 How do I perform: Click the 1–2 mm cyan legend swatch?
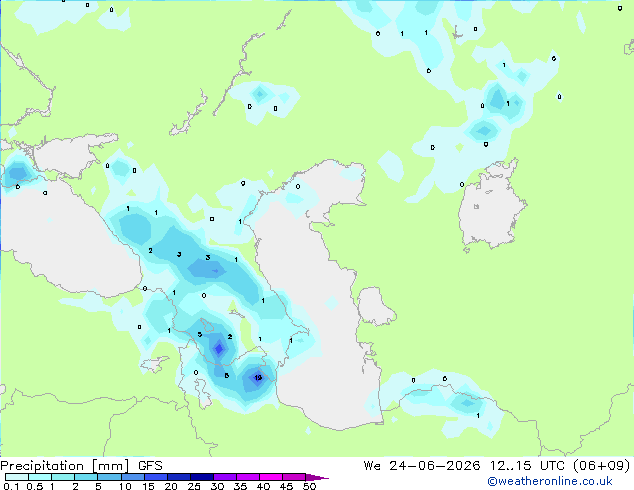pyautogui.click(x=63, y=477)
